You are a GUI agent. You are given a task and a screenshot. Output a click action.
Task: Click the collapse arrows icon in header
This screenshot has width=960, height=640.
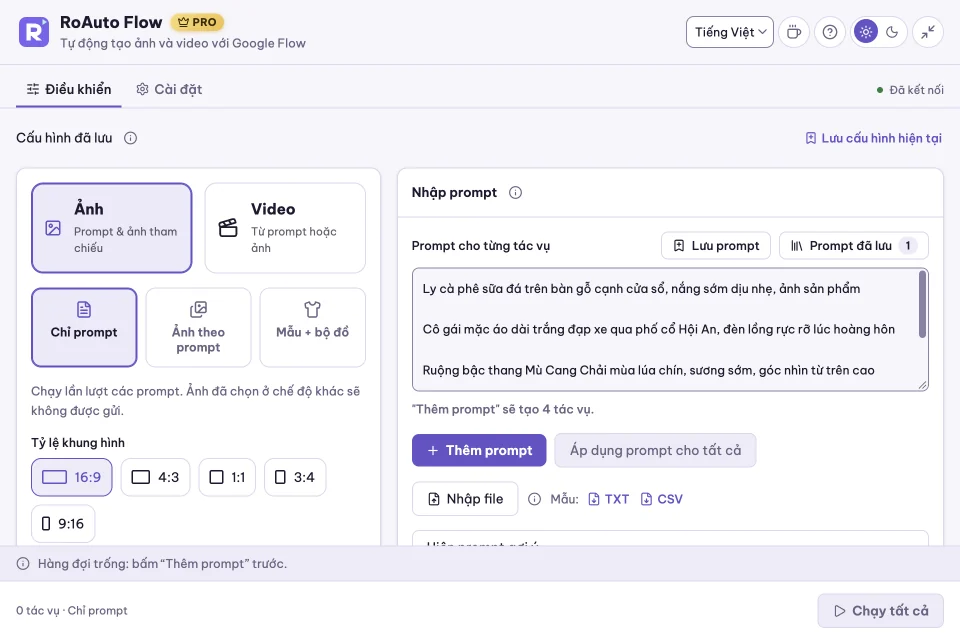(x=928, y=32)
